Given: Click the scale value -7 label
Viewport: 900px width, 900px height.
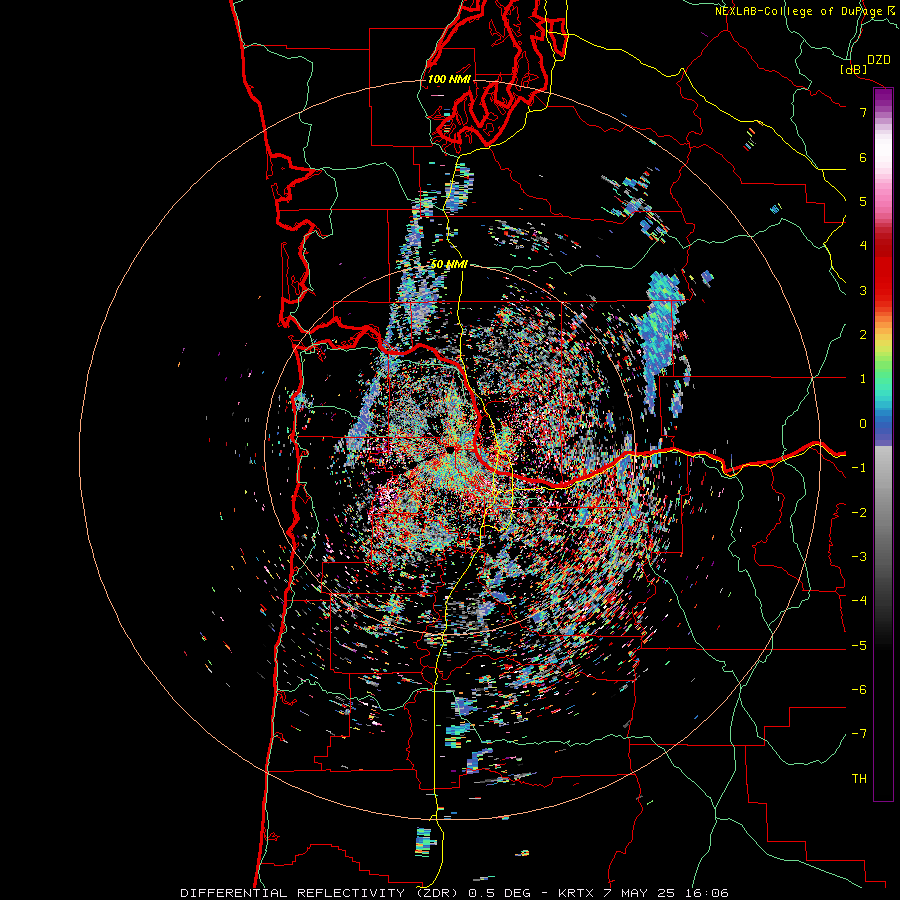Looking at the screenshot, I should point(859,734).
